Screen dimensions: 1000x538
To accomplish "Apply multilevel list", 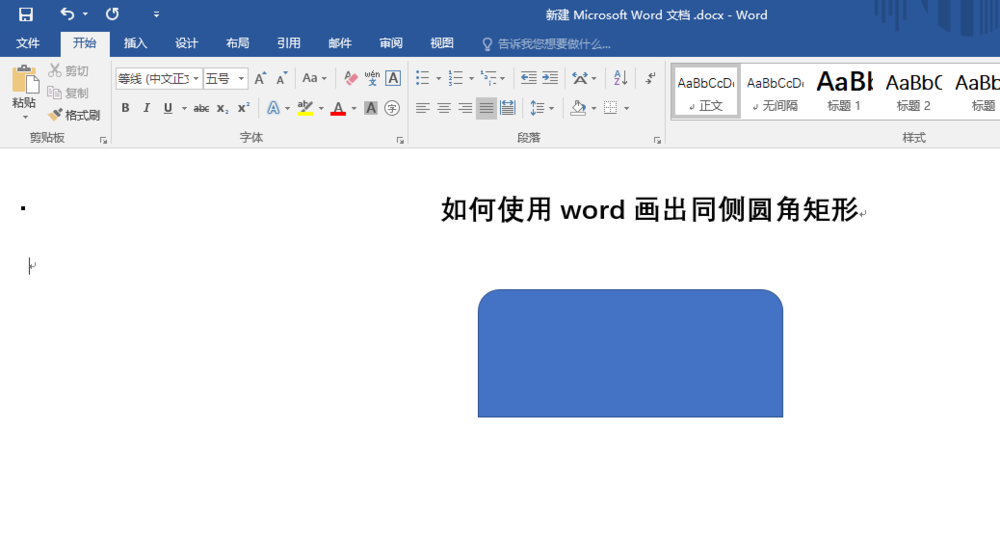I will coord(489,78).
